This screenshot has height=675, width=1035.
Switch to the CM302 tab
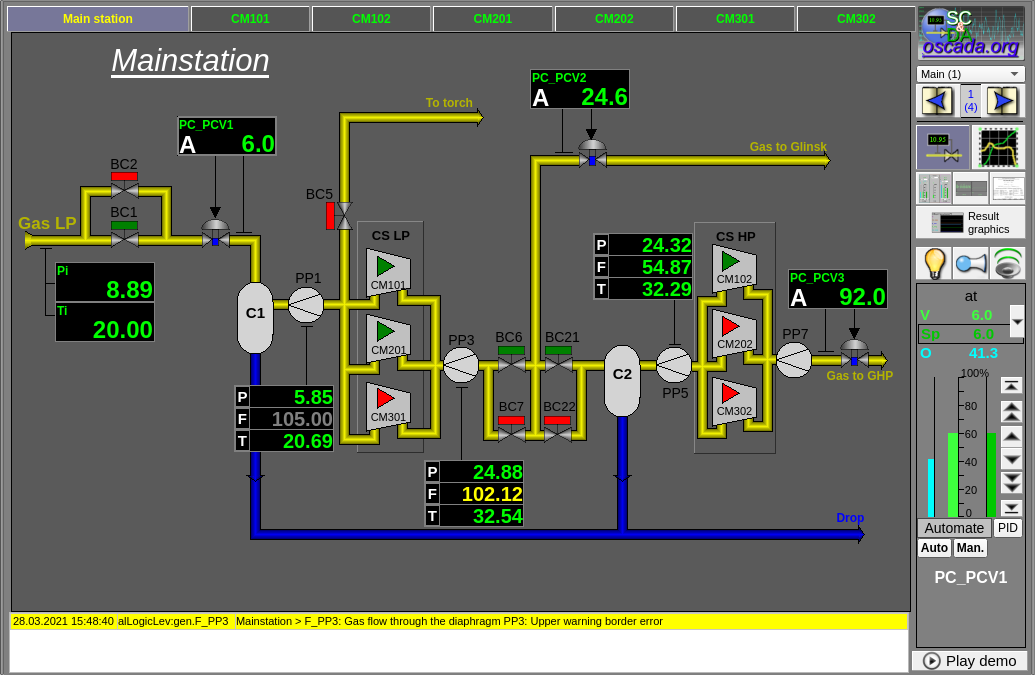pos(856,19)
